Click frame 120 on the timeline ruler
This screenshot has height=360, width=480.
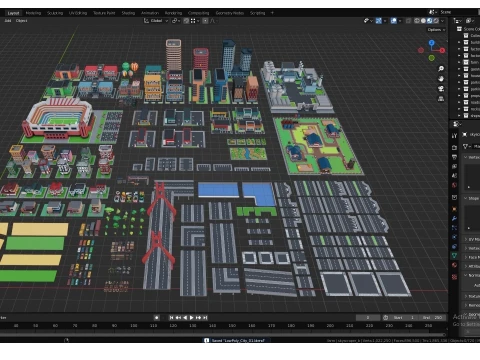[173, 325]
